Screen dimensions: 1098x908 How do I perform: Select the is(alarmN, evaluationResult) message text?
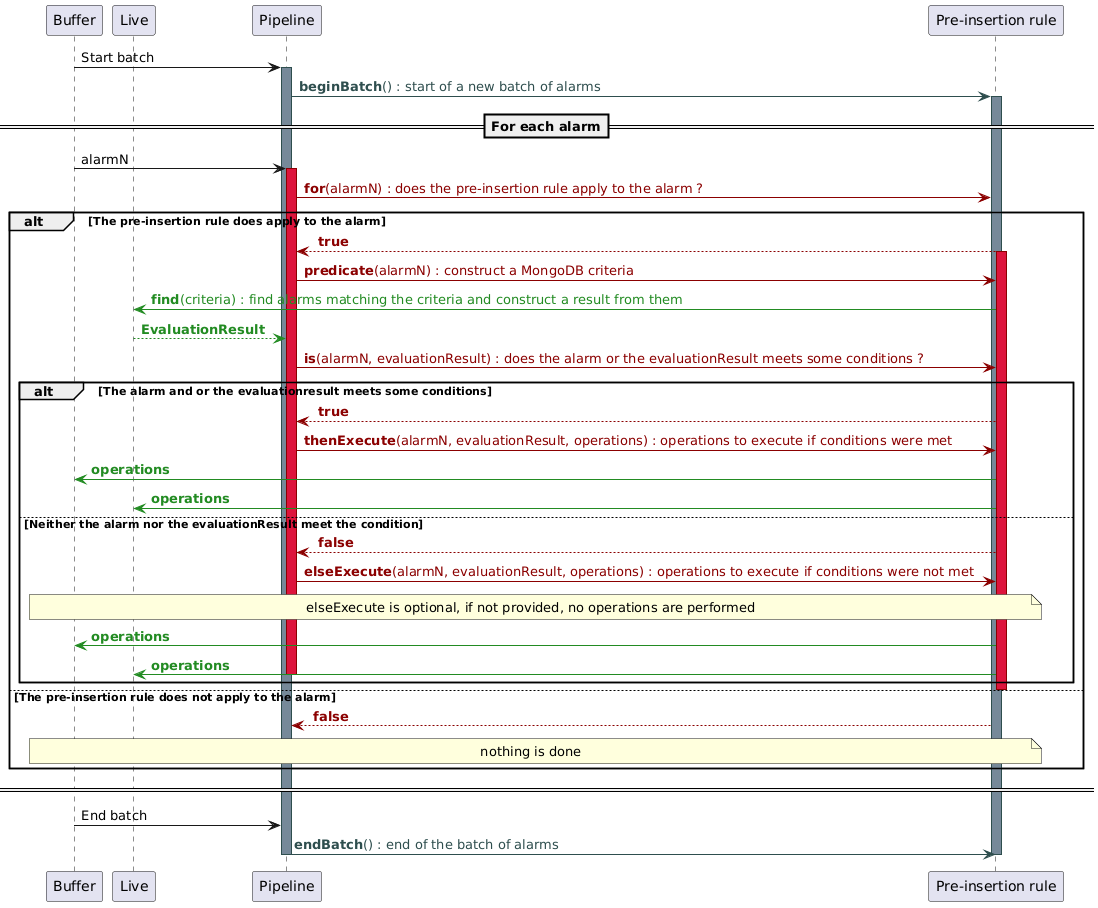[x=613, y=358]
